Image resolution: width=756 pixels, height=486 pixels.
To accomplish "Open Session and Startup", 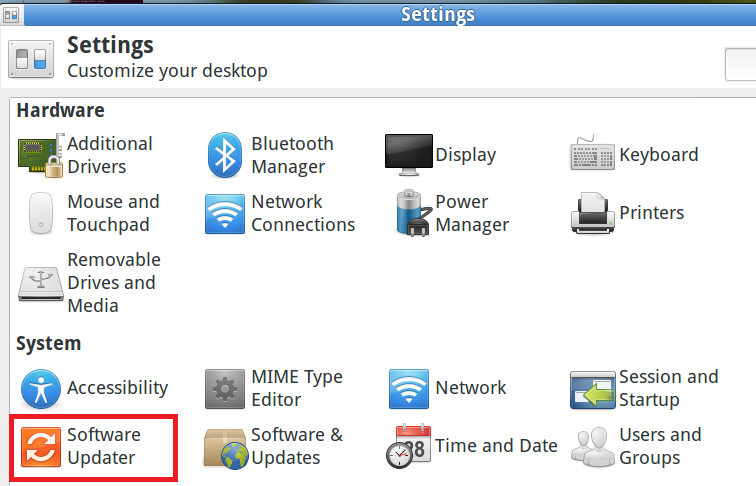I will pos(644,388).
